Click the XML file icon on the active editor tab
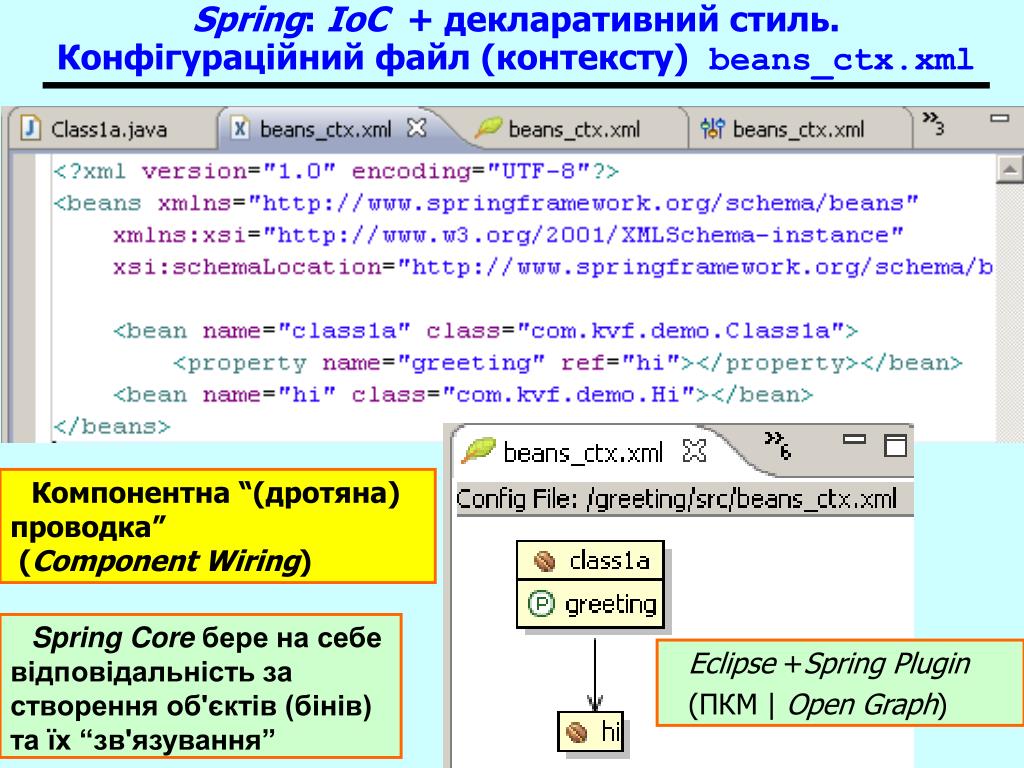 tap(240, 128)
